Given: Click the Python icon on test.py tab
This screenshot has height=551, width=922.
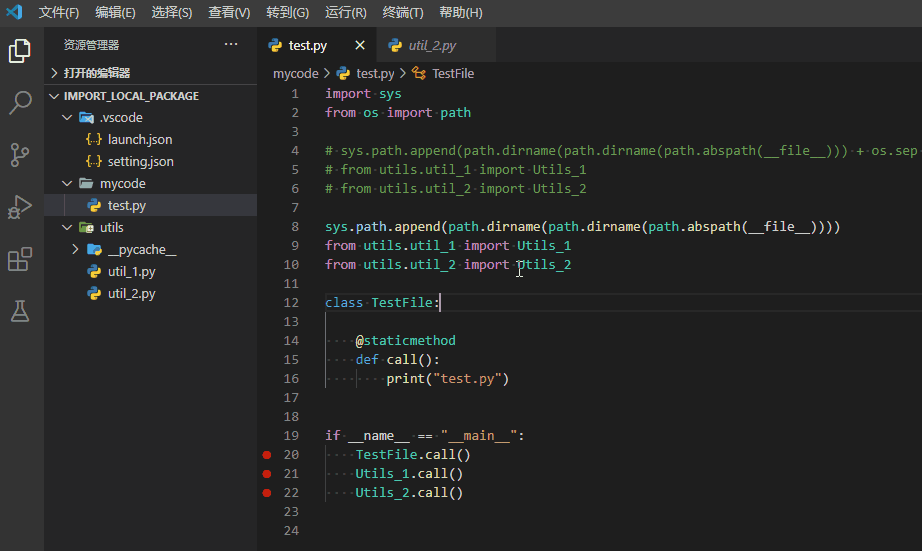Looking at the screenshot, I should coord(275,45).
